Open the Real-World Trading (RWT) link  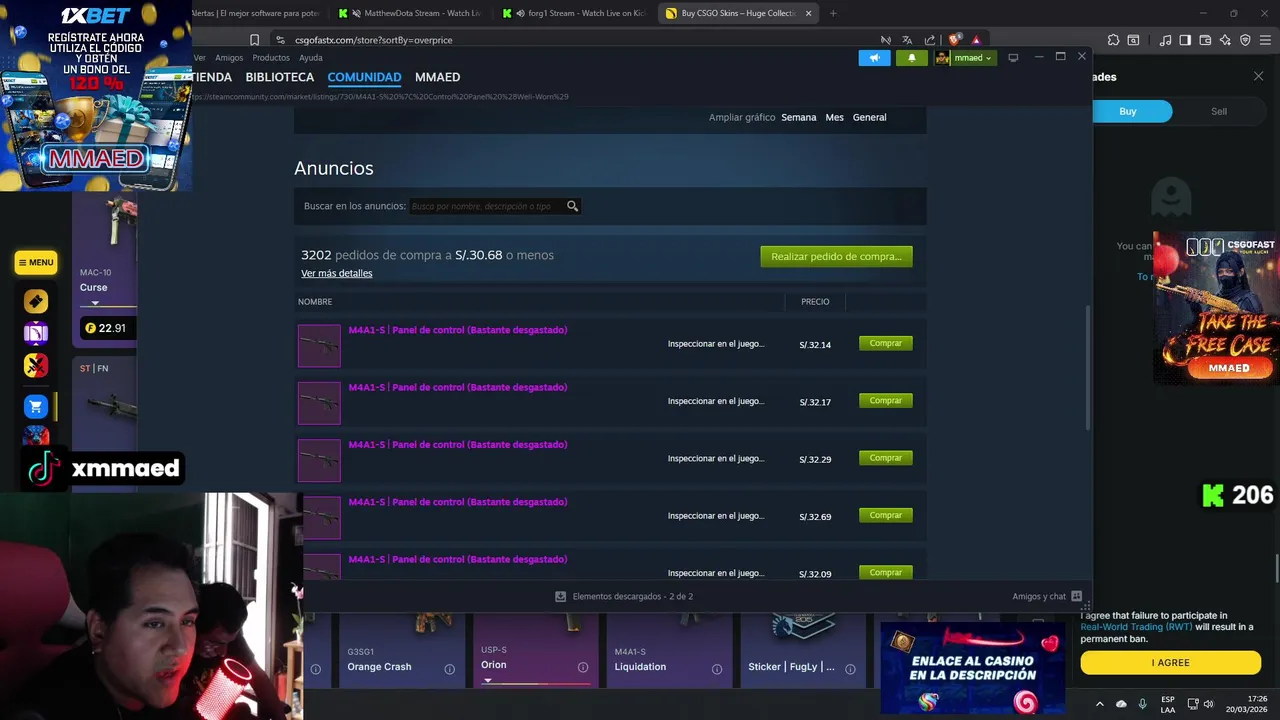coord(1135,627)
